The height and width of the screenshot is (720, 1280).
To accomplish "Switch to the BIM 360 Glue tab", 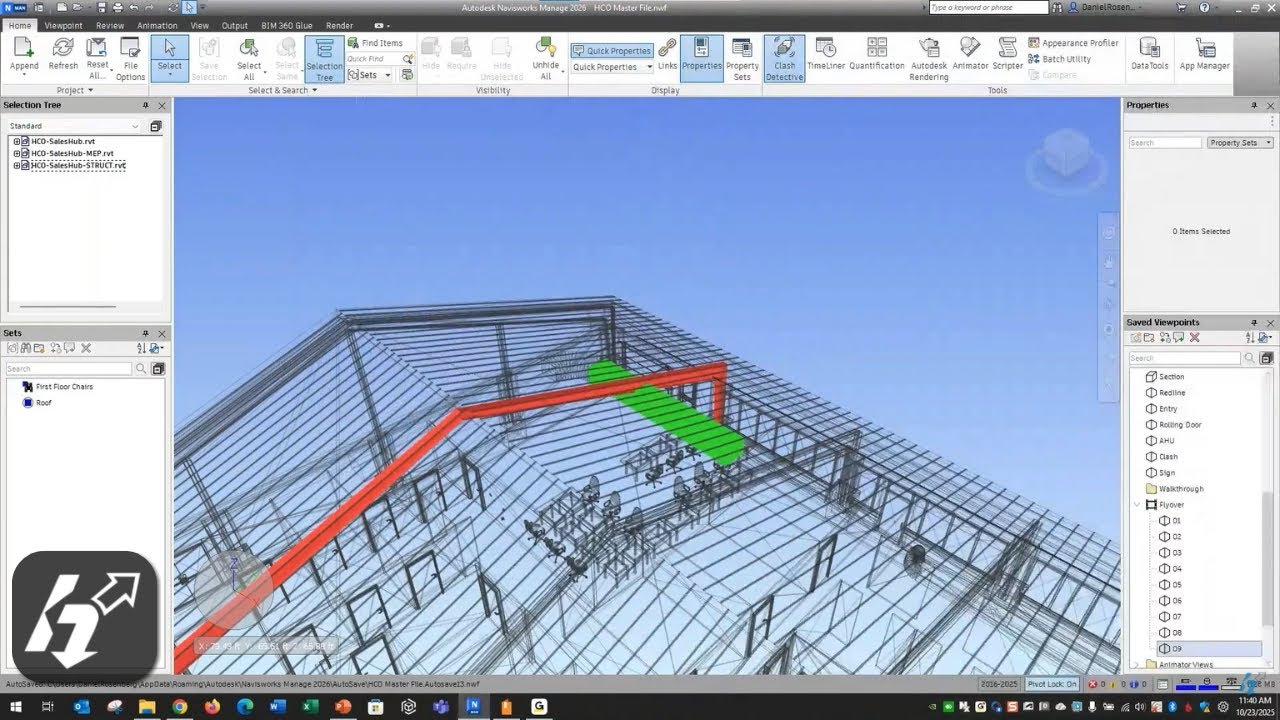I will pos(289,26).
